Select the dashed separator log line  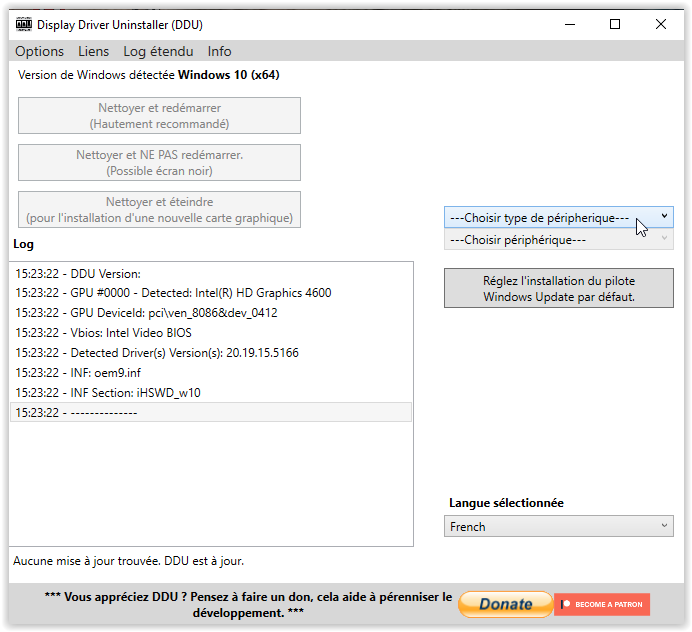(211, 412)
